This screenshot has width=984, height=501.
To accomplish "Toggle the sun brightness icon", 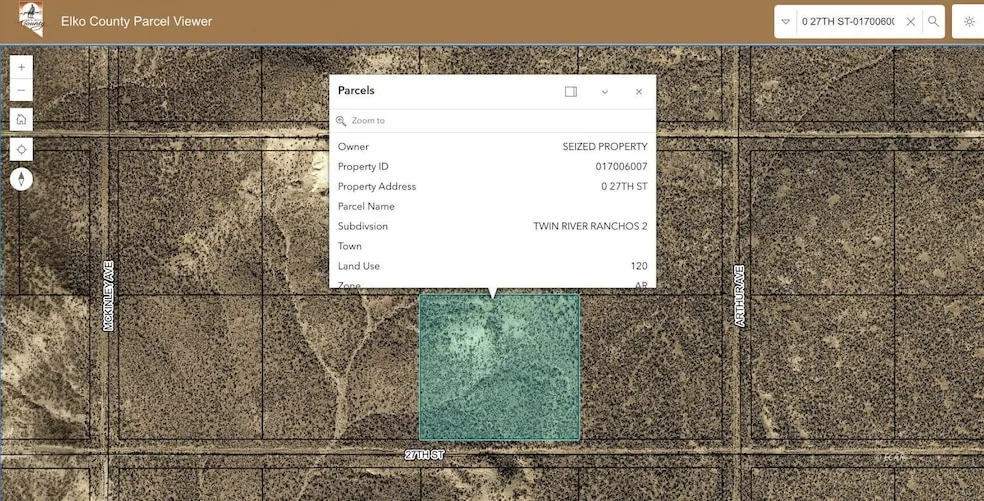I will 968,22.
